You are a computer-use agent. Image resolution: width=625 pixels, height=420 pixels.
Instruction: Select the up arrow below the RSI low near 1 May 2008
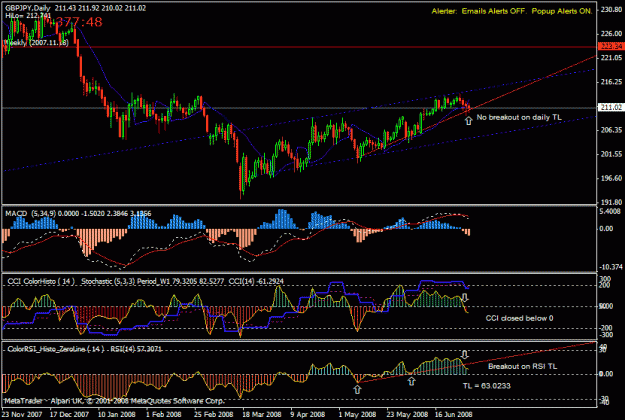[357, 389]
